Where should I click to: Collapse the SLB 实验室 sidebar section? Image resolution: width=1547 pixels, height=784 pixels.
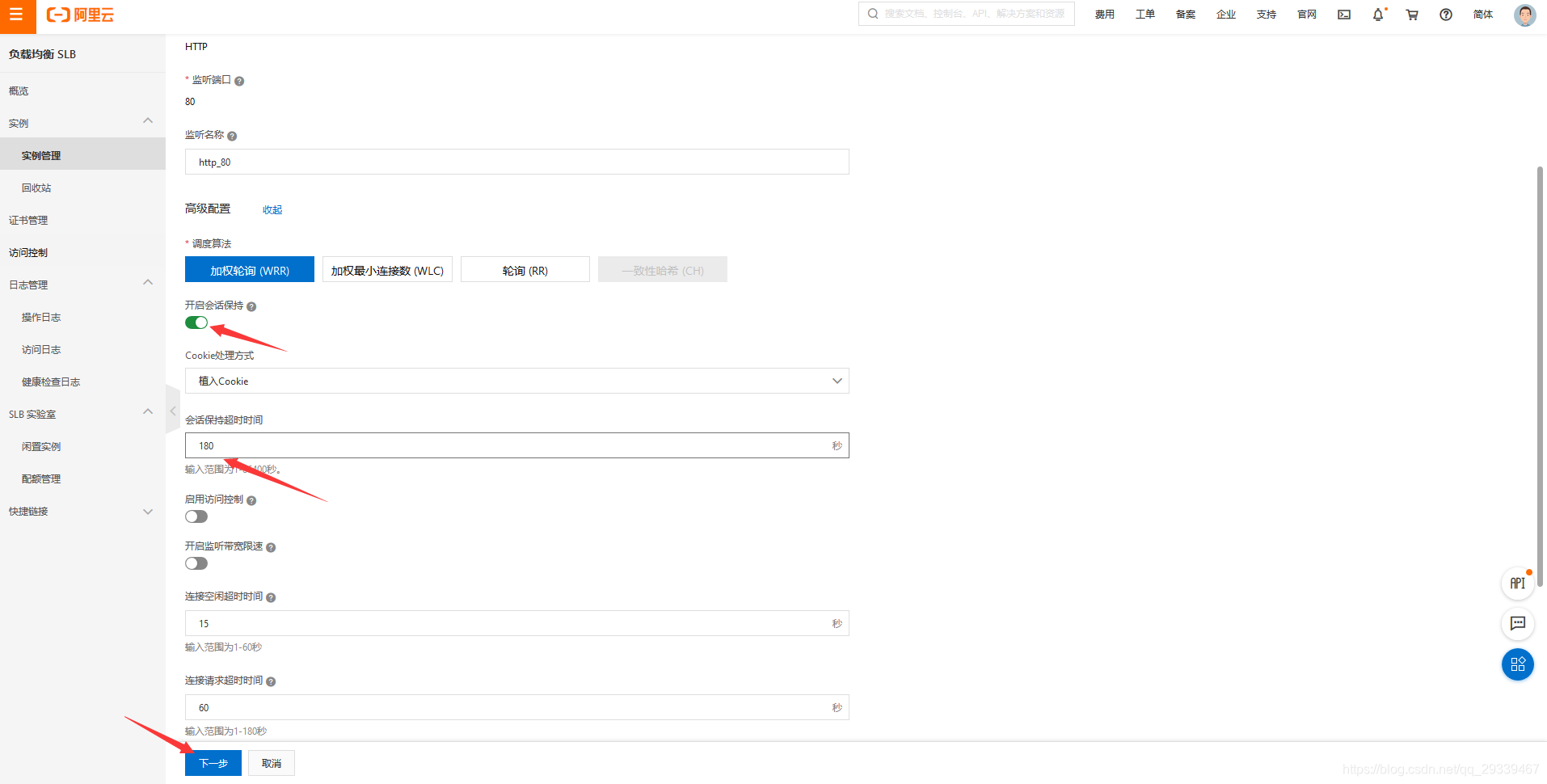148,412
